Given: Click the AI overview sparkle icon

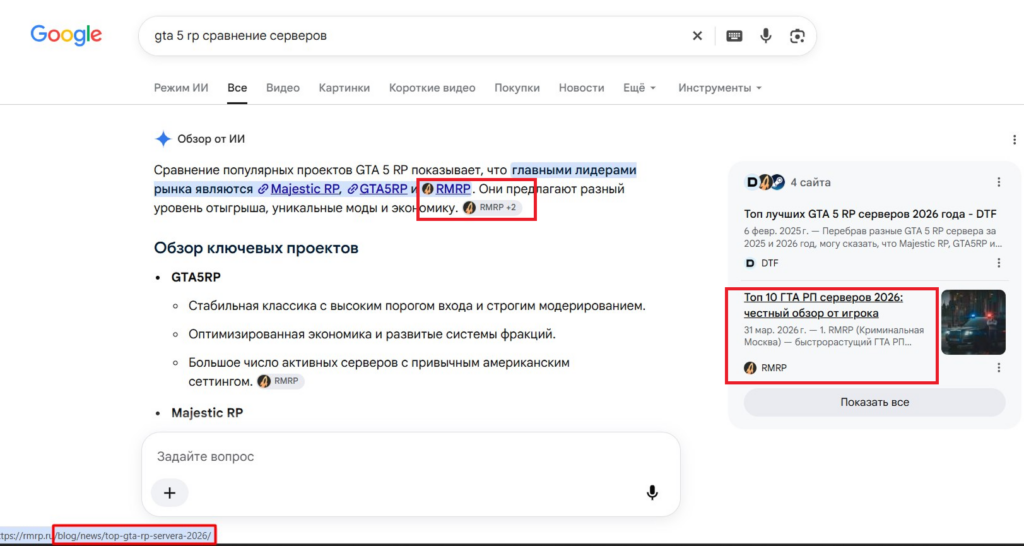Looking at the screenshot, I should [x=163, y=139].
